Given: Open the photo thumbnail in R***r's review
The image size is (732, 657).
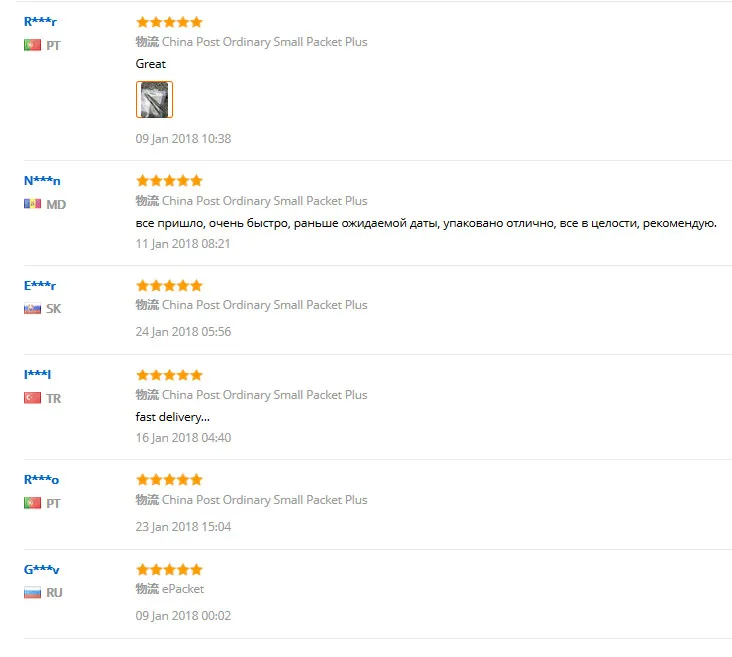Looking at the screenshot, I should (x=154, y=99).
